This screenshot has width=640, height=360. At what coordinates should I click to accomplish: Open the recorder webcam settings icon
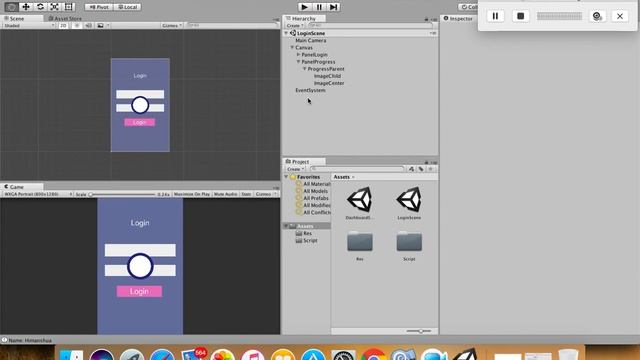point(597,16)
